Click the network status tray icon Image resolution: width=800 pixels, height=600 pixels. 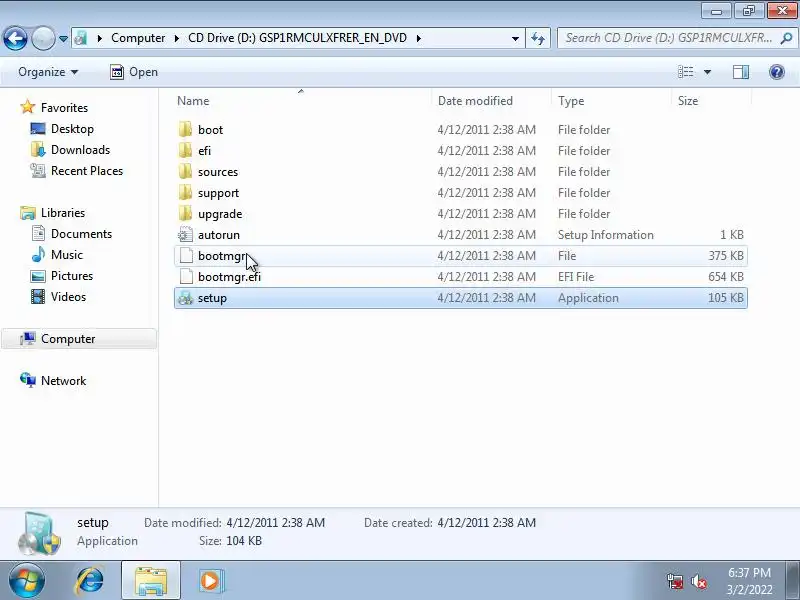coord(674,581)
